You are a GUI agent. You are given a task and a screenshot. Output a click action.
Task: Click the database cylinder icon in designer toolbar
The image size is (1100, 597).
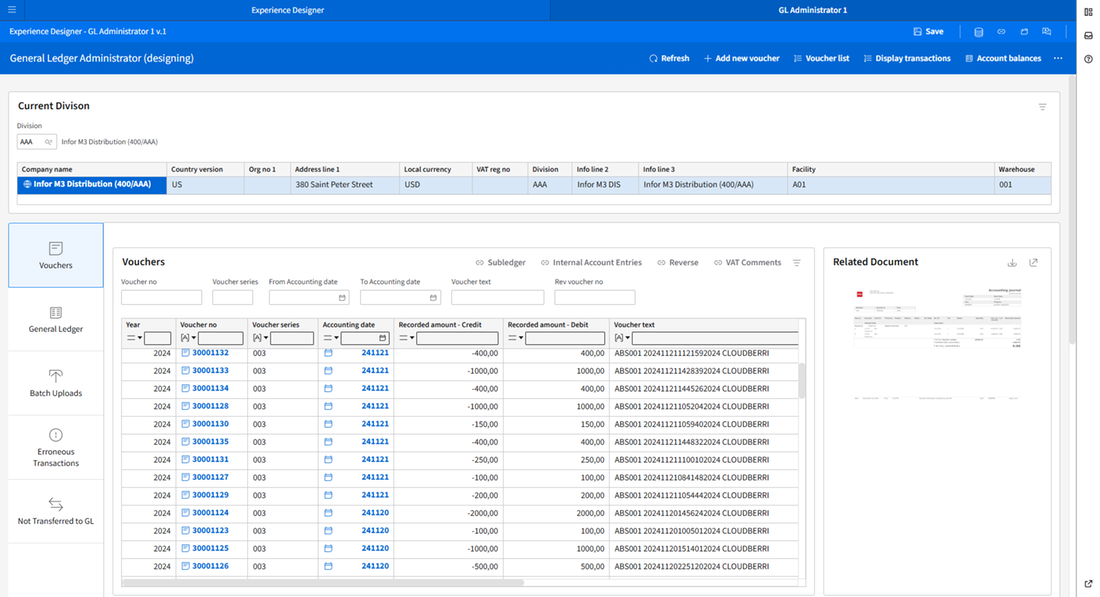[x=979, y=32]
